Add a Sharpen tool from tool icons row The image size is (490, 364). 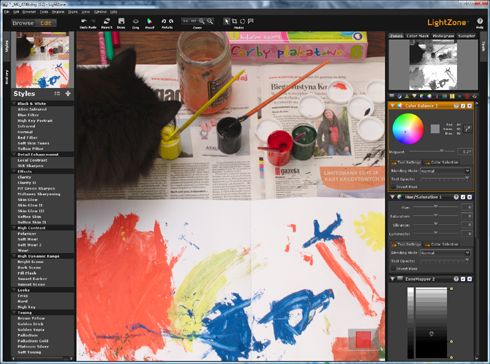click(407, 96)
